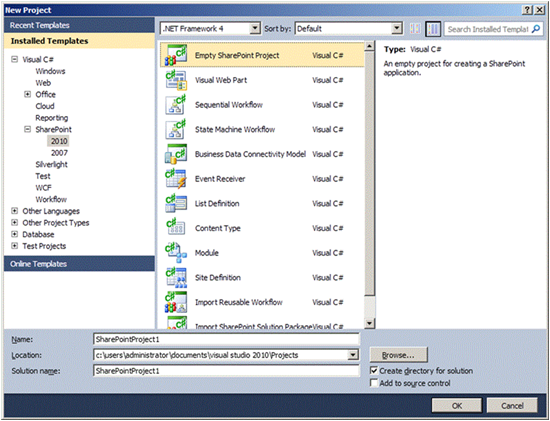Screen dimensions: 550x421
Task: Click the Content Type template icon
Action: 176,228
